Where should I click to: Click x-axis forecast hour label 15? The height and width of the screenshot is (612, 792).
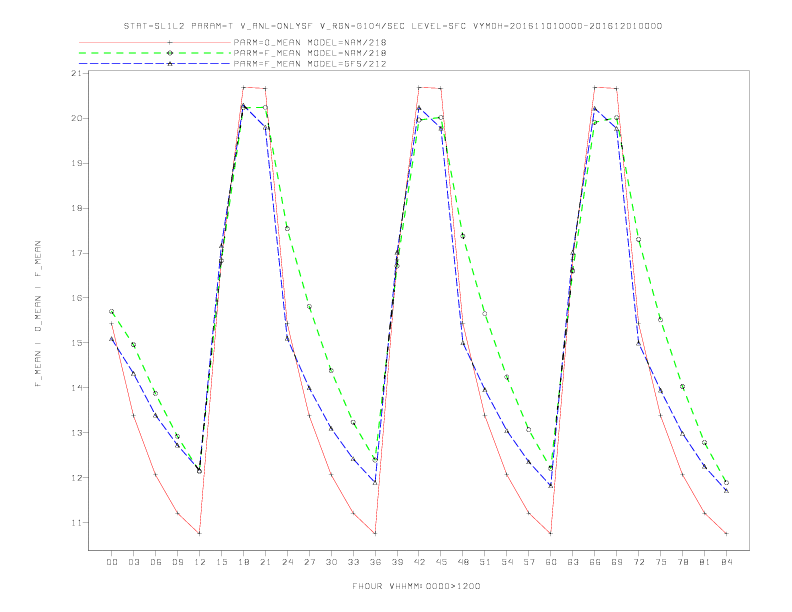point(221,562)
